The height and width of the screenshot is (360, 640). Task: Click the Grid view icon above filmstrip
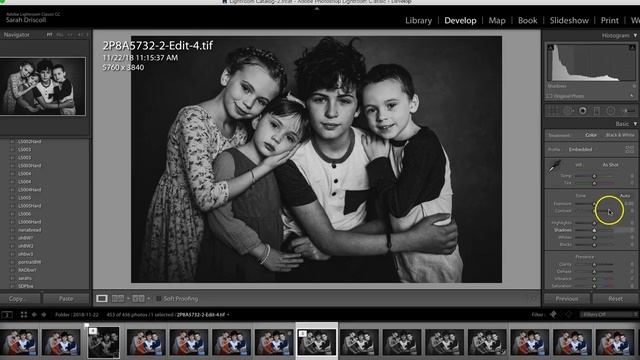pos(24,315)
